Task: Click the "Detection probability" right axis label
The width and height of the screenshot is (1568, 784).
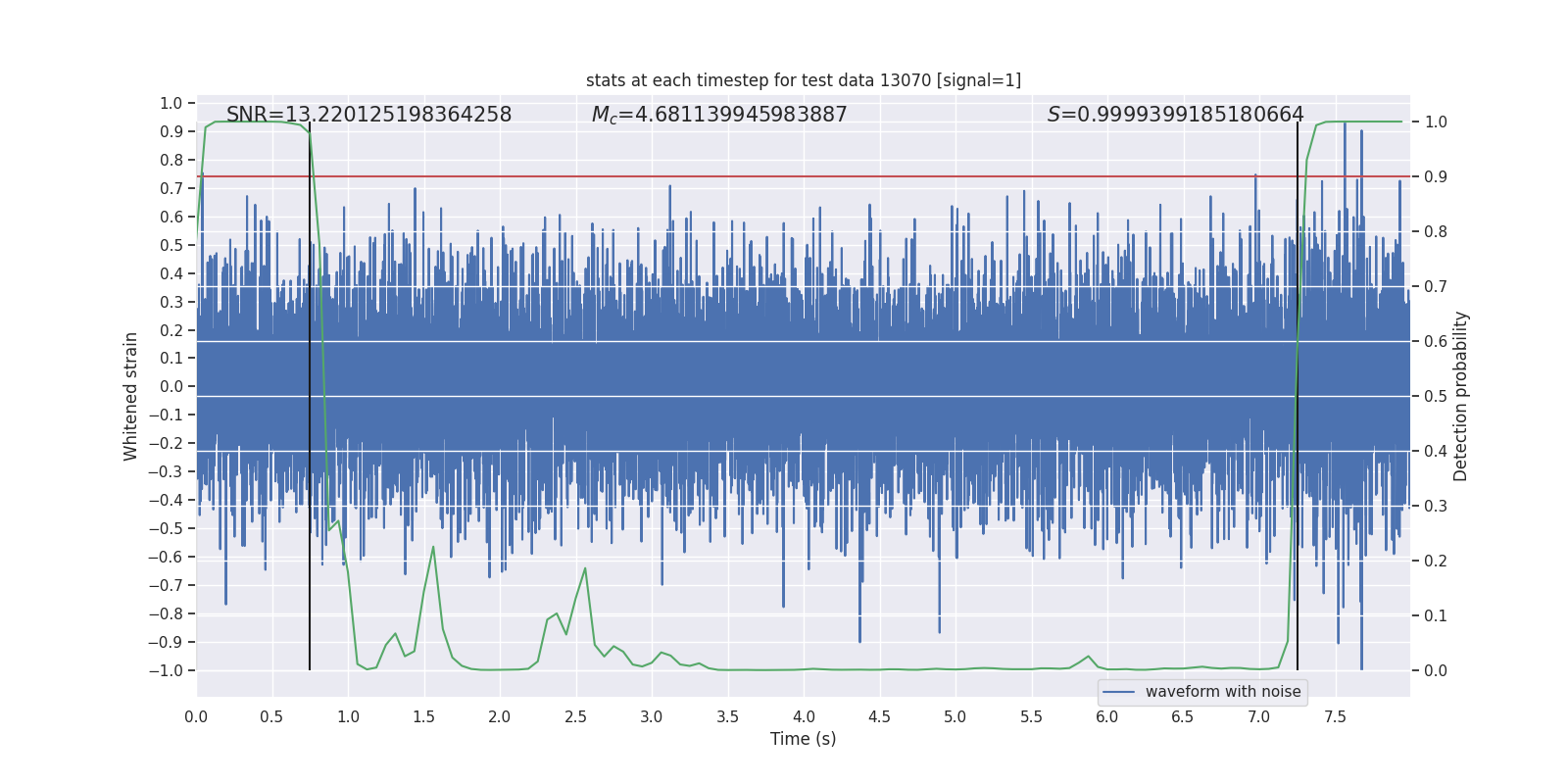Action: click(1460, 396)
